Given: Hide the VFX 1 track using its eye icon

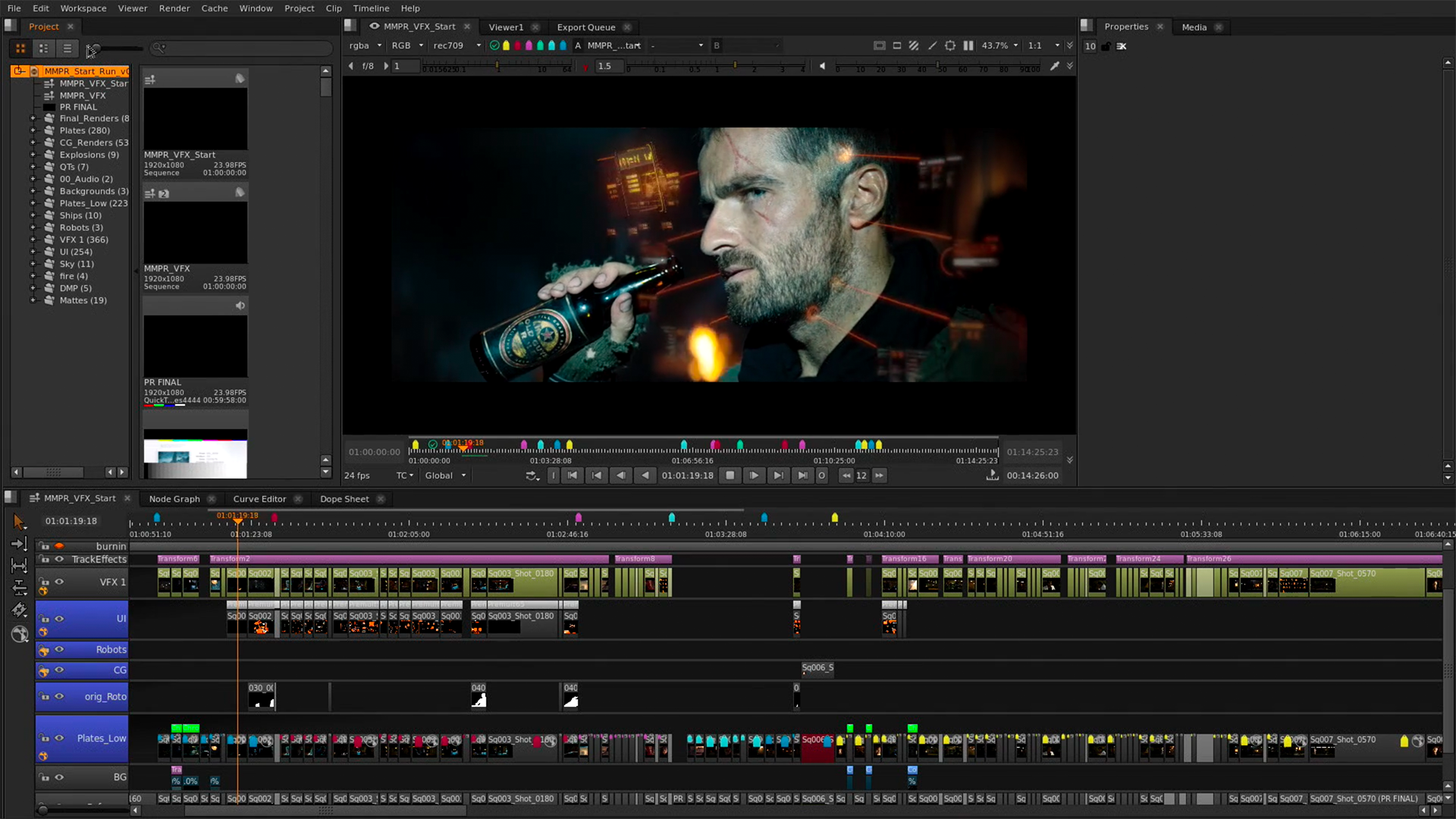Looking at the screenshot, I should tap(59, 582).
